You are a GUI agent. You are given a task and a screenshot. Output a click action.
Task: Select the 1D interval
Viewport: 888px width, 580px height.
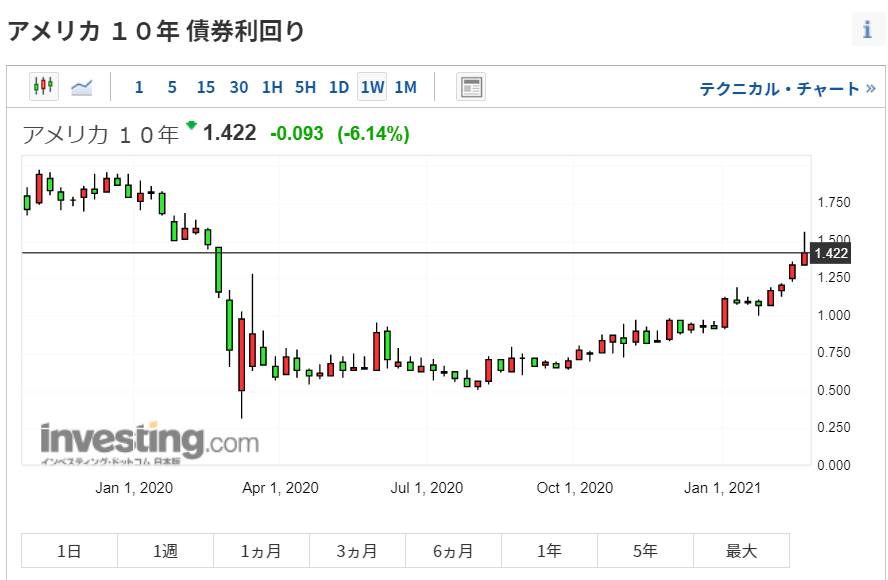tap(339, 87)
